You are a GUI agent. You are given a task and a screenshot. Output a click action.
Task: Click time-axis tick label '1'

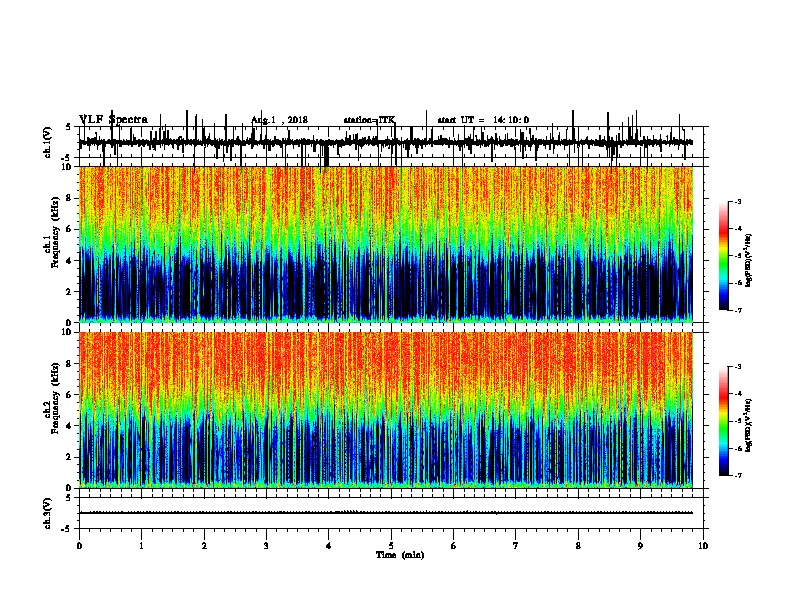pos(141,546)
